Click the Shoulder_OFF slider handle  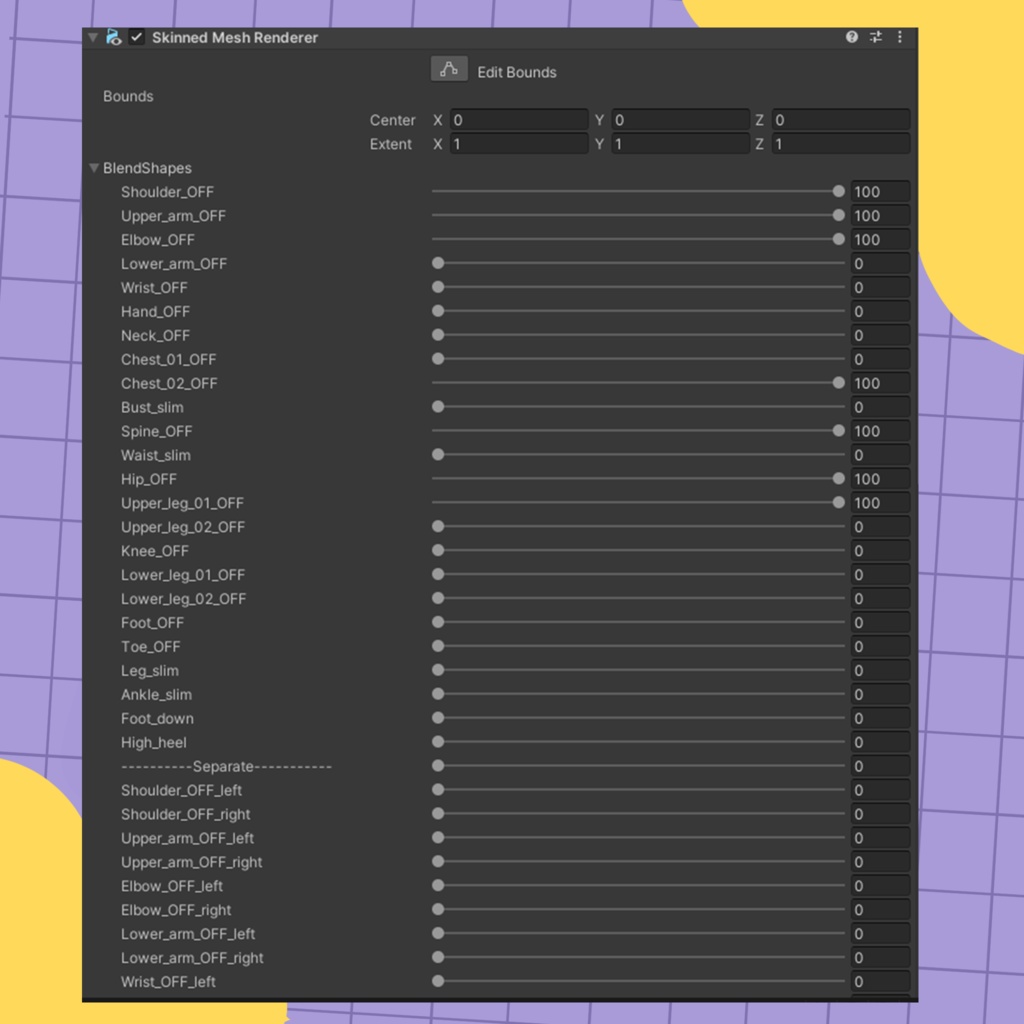click(x=839, y=191)
